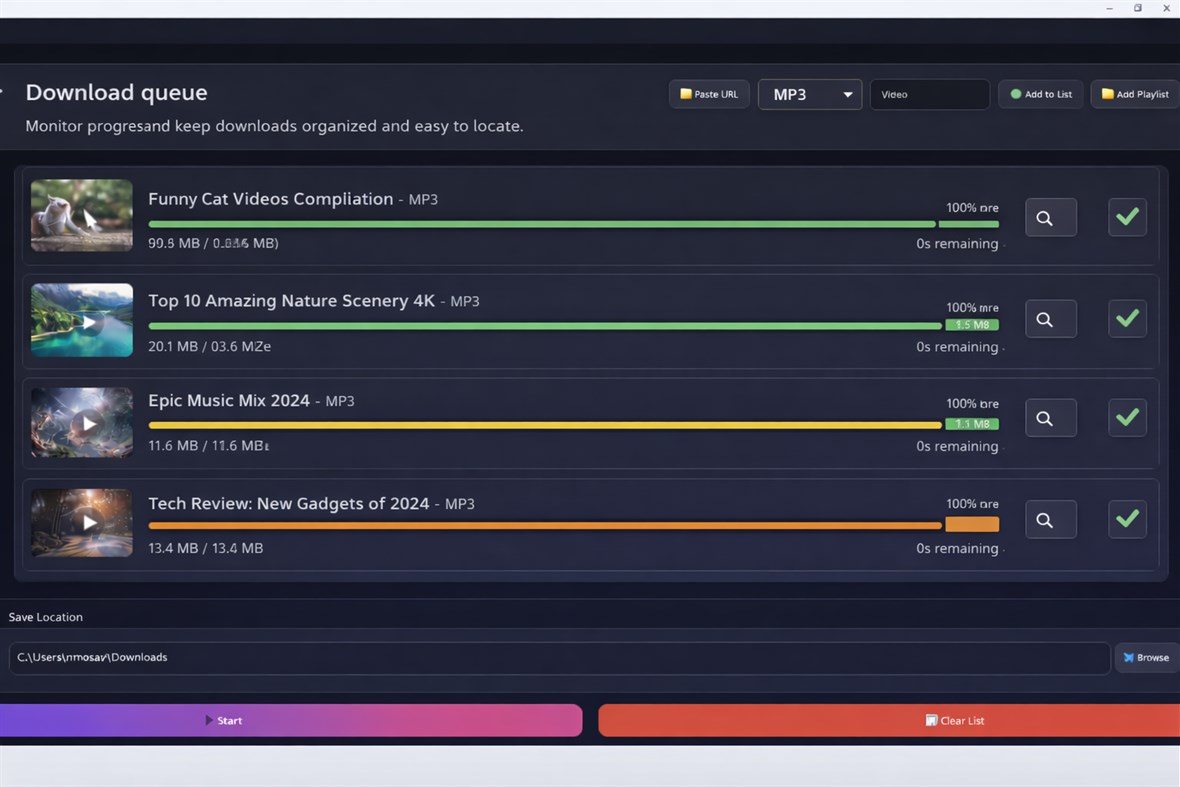Click the orange progress bar of Tech Review
This screenshot has height=787, width=1180.
[545, 525]
